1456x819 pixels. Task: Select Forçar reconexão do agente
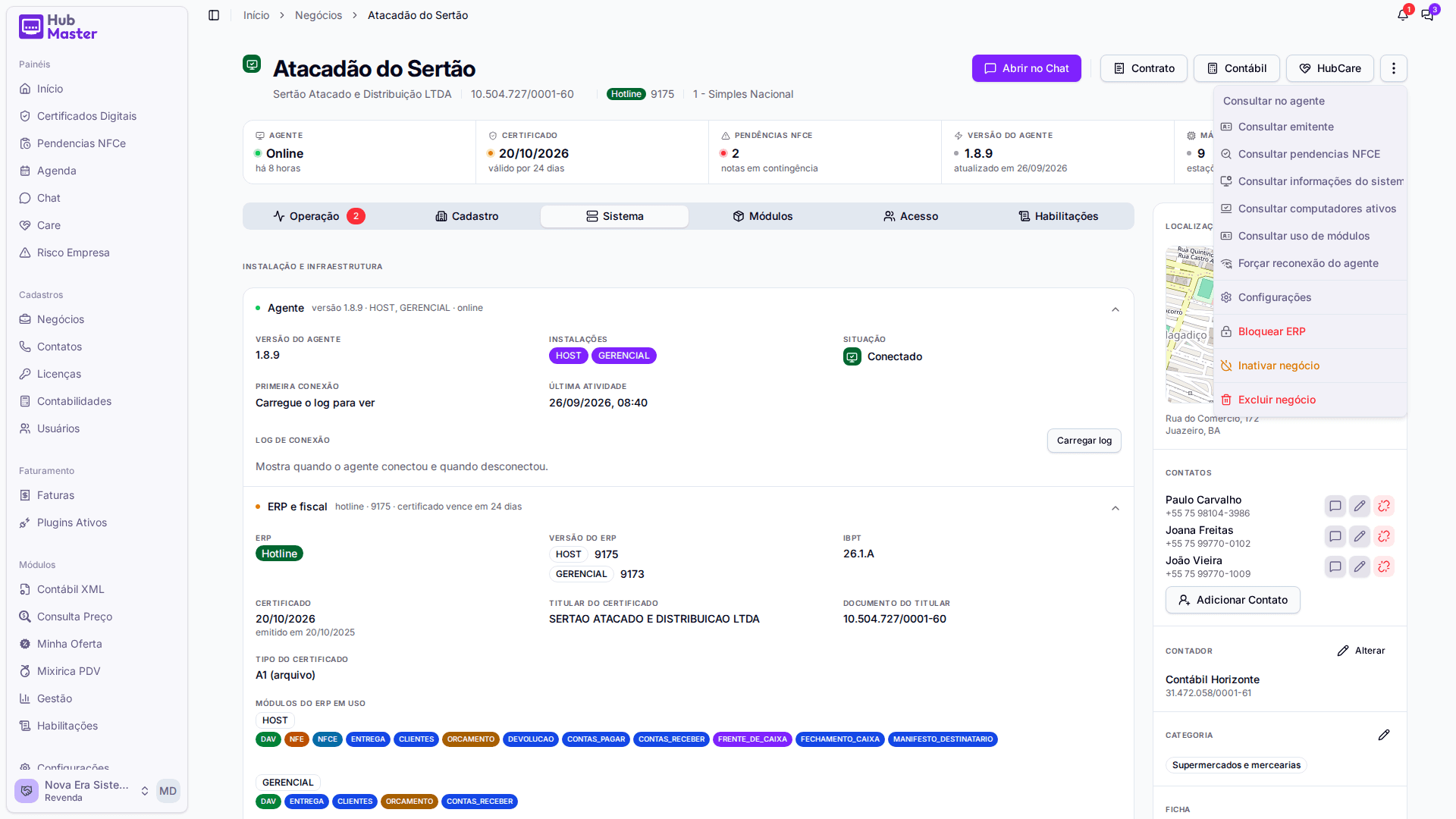[1310, 263]
